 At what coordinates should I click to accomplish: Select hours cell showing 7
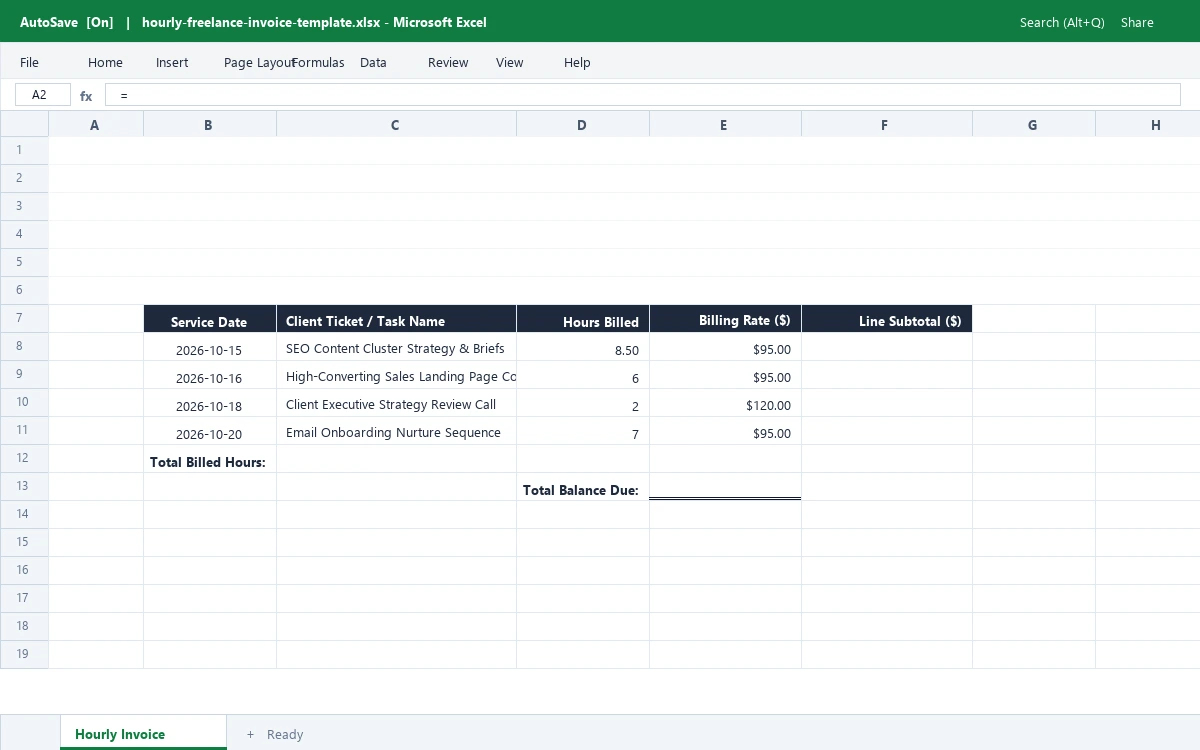point(583,431)
